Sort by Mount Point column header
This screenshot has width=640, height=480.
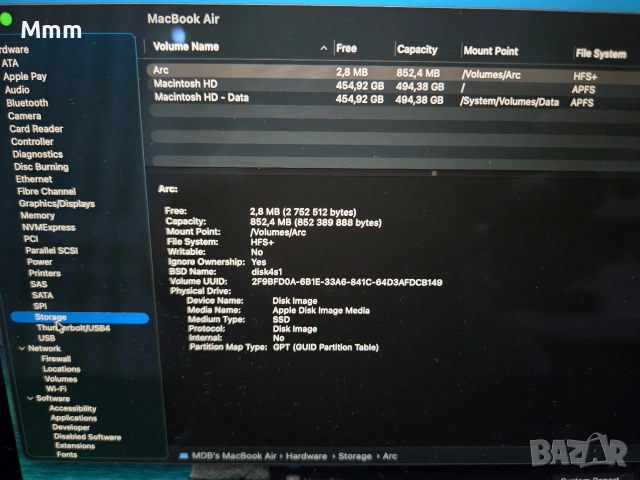(491, 51)
